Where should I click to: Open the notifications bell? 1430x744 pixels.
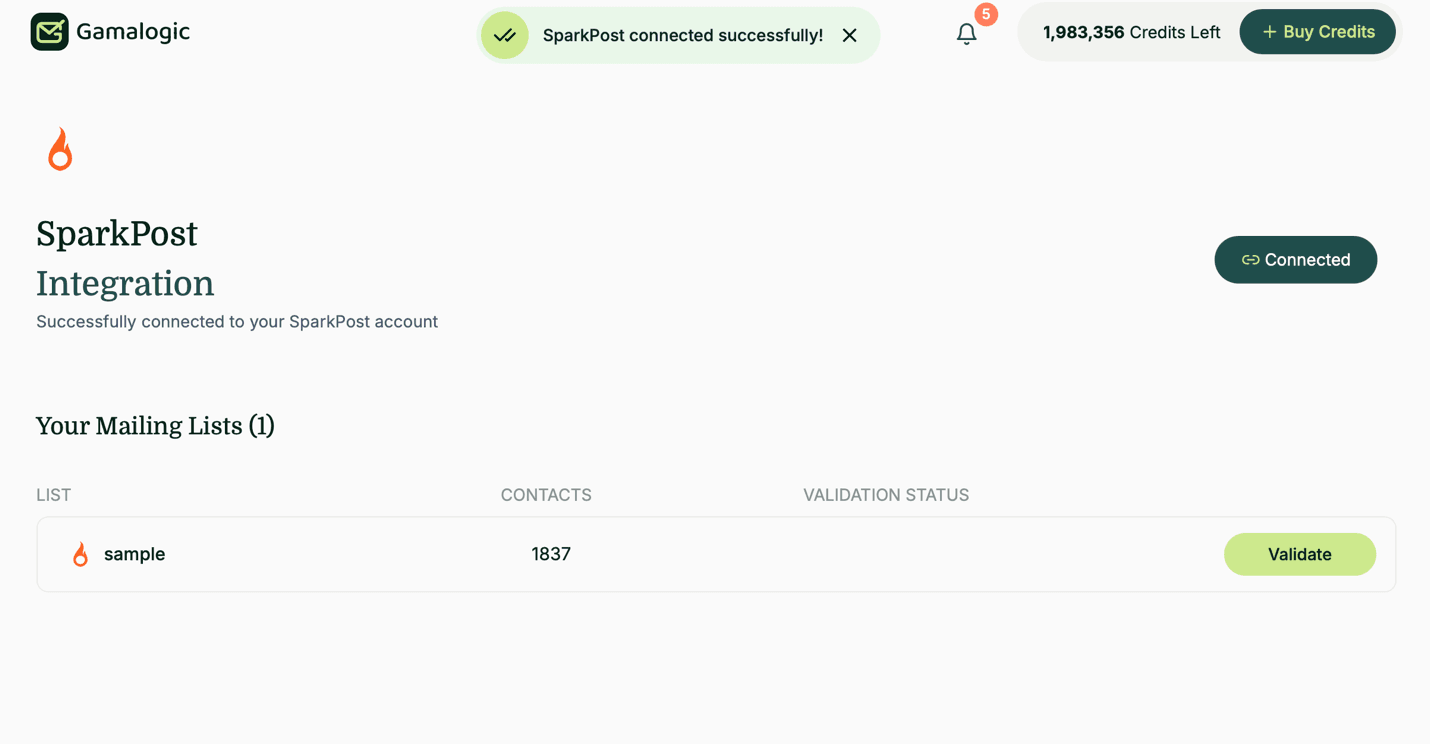click(966, 34)
